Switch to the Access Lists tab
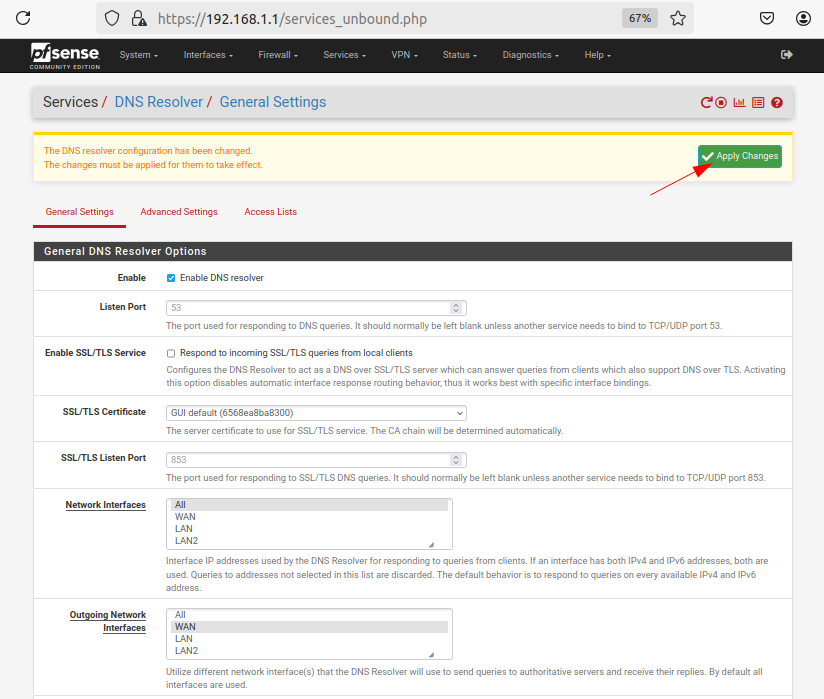Screen dimensions: 824x699 pyautogui.click(x=270, y=212)
